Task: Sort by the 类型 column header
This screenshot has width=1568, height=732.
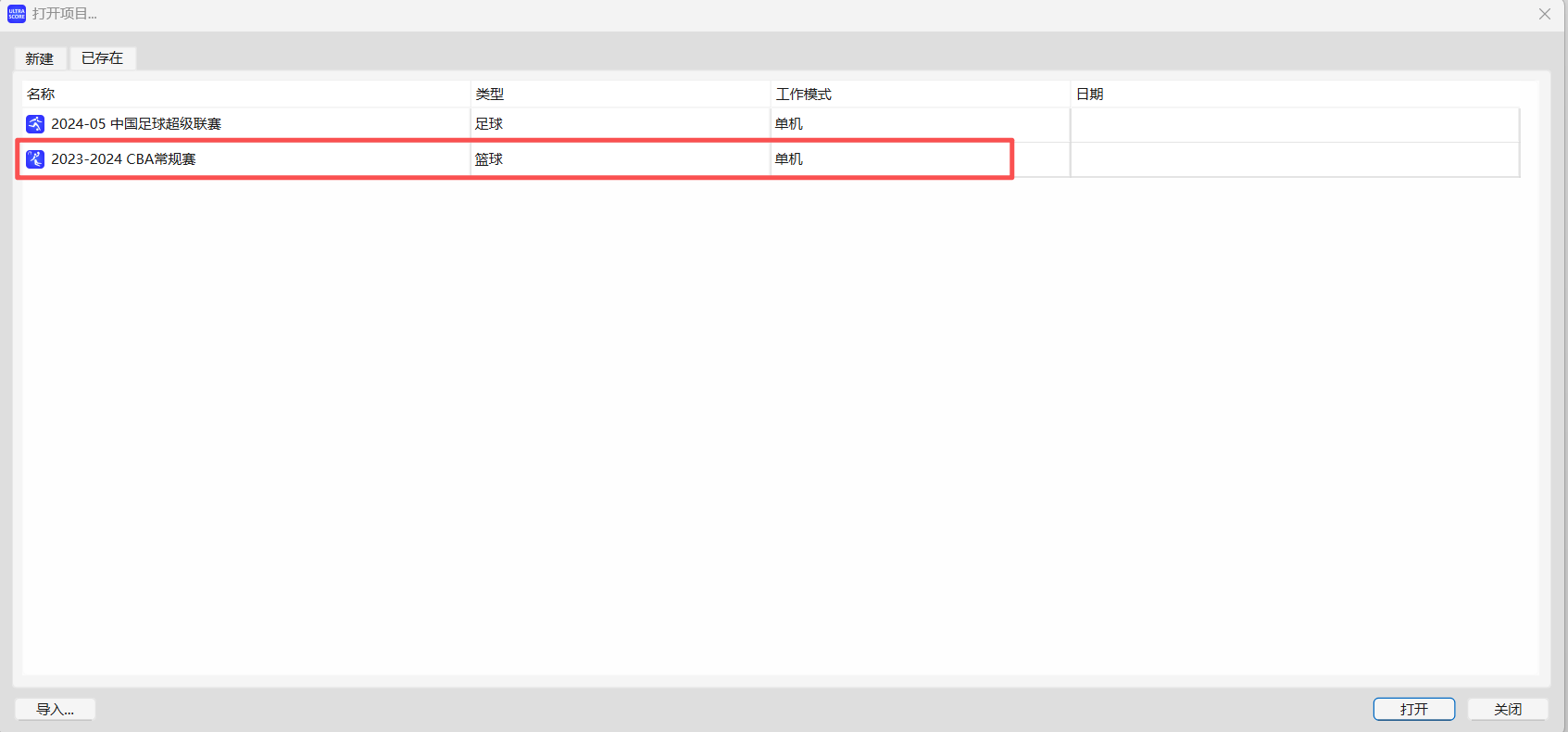Action: 489,95
